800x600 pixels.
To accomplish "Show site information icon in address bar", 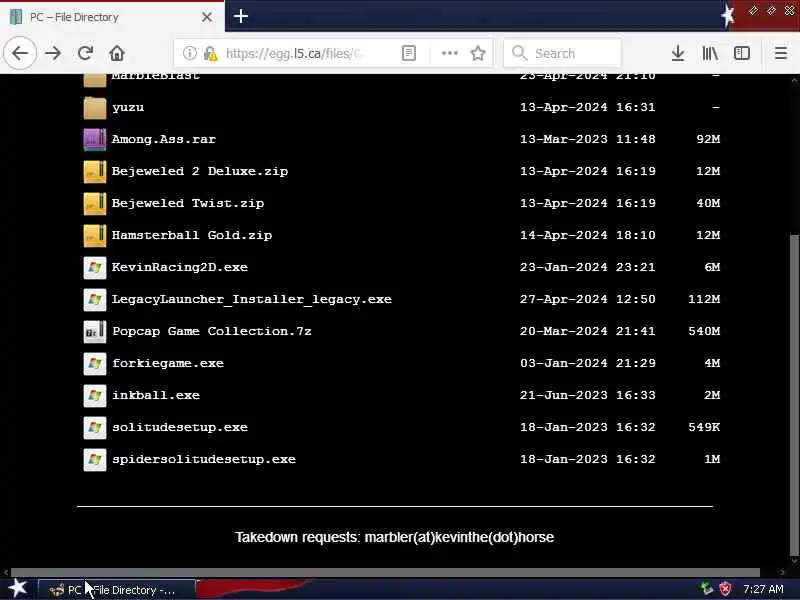I will point(190,53).
